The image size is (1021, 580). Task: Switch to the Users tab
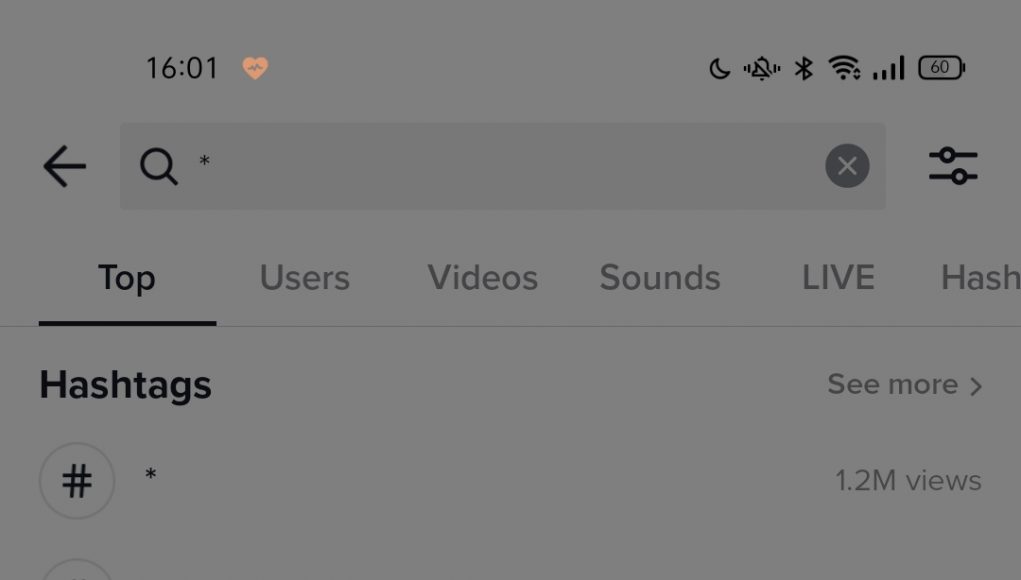coord(305,278)
